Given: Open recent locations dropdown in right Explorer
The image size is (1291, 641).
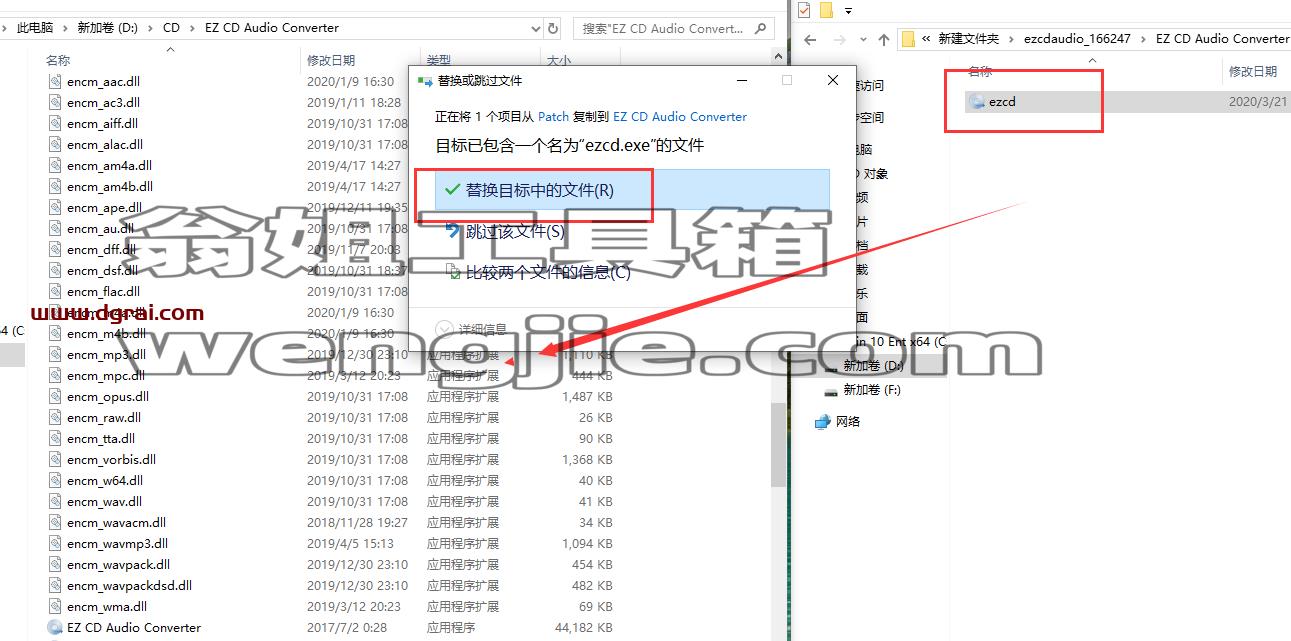Looking at the screenshot, I should [863, 39].
